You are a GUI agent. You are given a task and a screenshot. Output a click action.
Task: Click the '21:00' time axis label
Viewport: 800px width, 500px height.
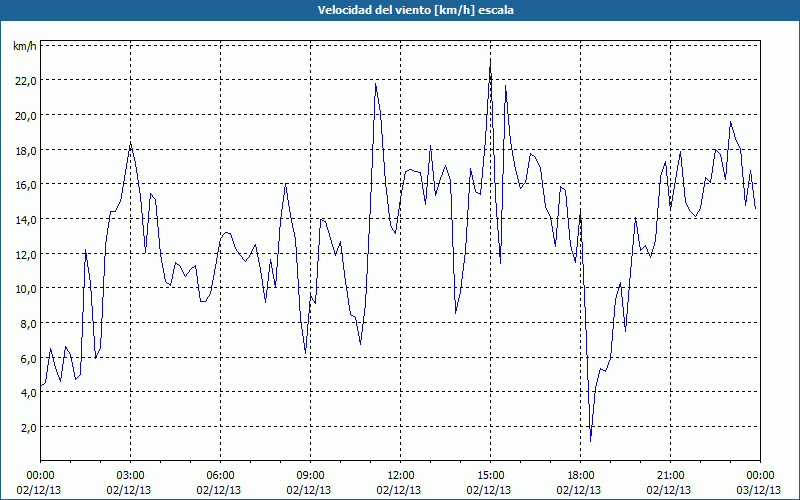pyautogui.click(x=670, y=476)
